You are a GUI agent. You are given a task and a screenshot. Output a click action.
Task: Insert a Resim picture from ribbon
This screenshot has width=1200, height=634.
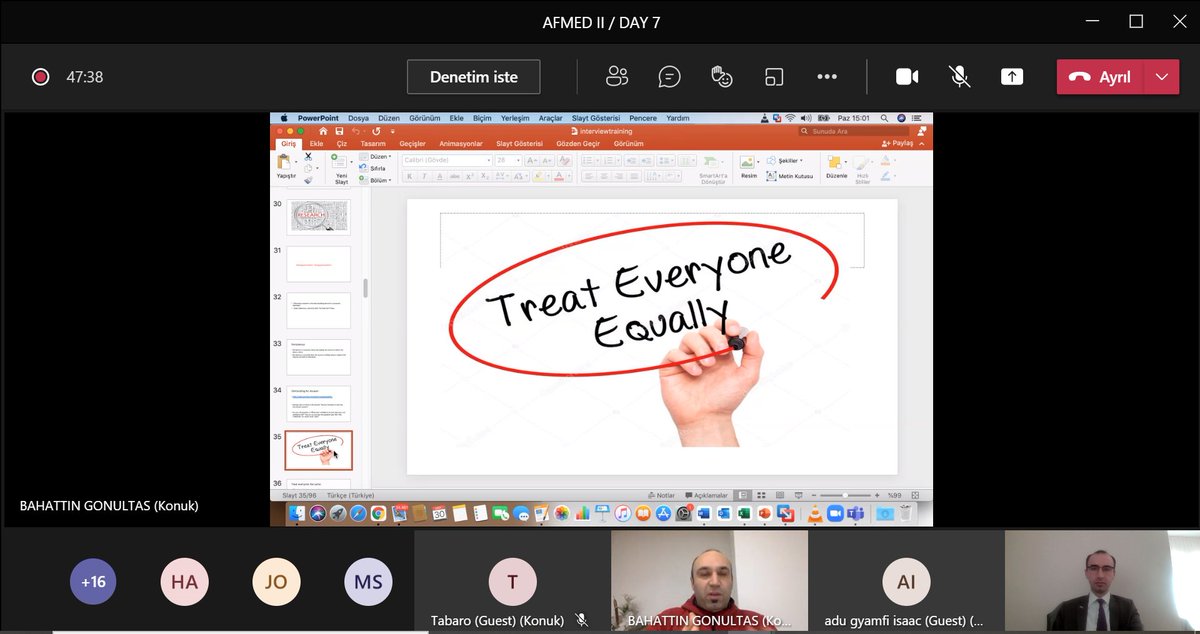(748, 166)
